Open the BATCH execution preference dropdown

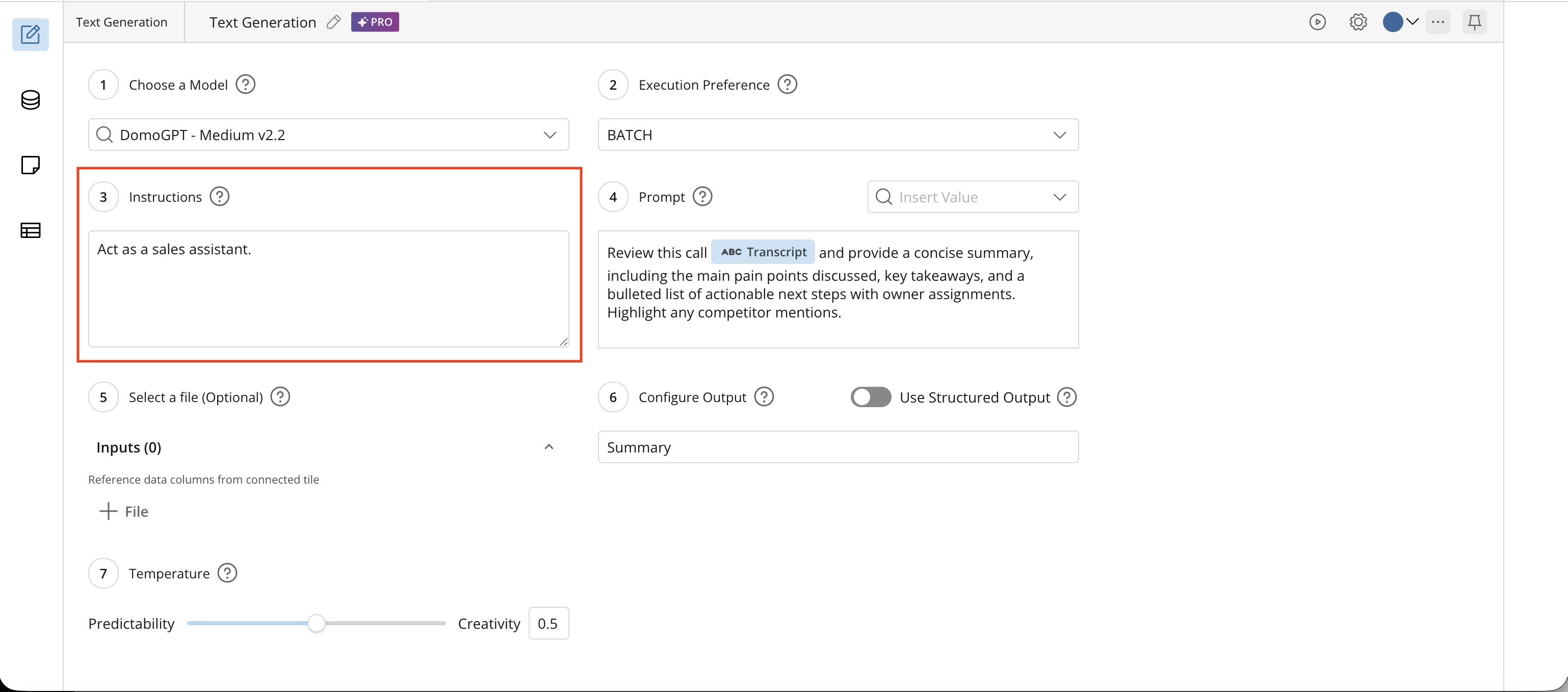pos(838,135)
